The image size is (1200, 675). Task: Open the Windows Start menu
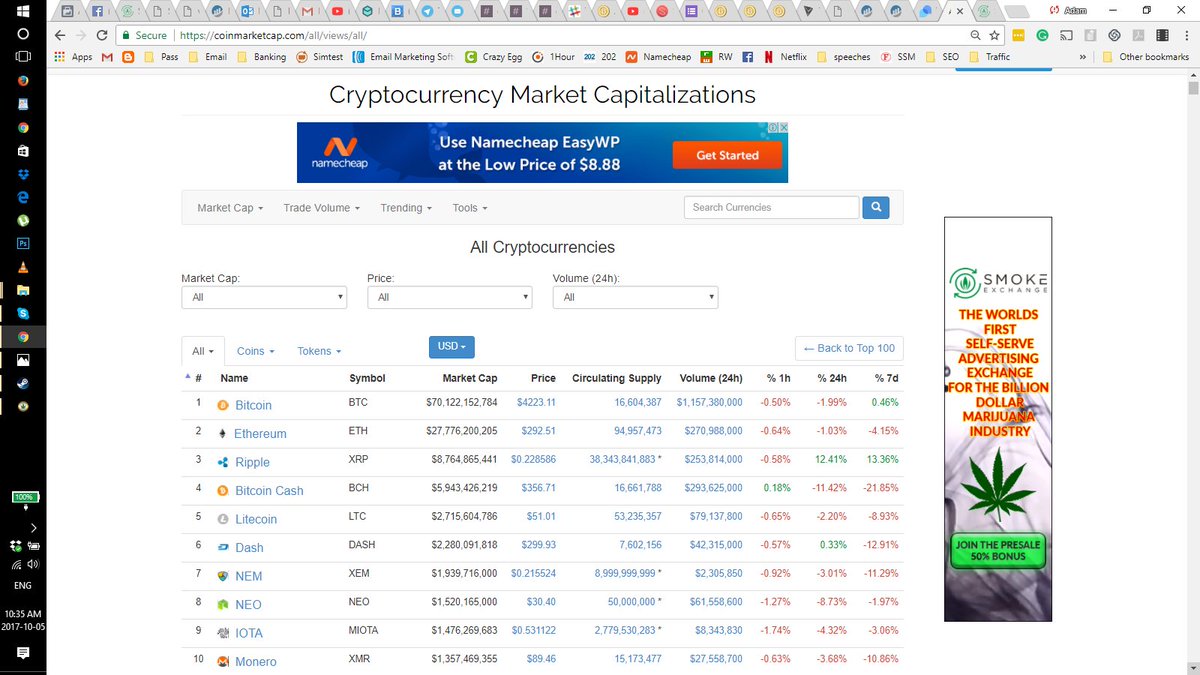click(x=22, y=10)
